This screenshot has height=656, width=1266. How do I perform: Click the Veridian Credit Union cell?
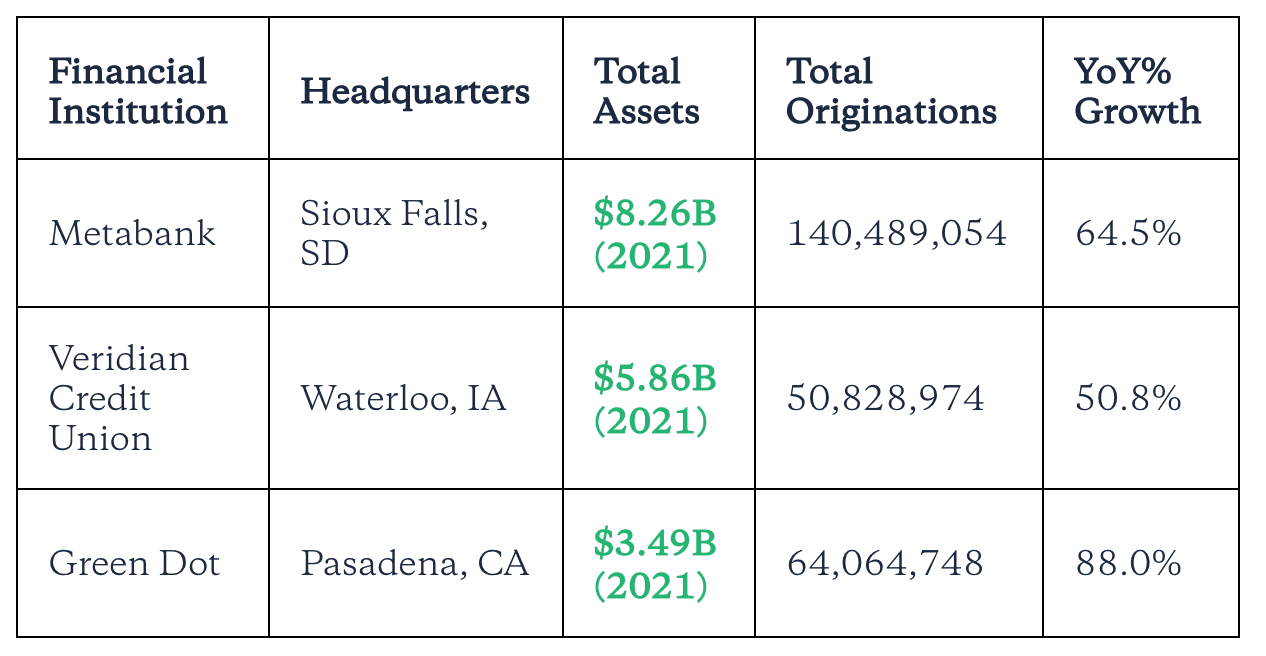click(119, 398)
